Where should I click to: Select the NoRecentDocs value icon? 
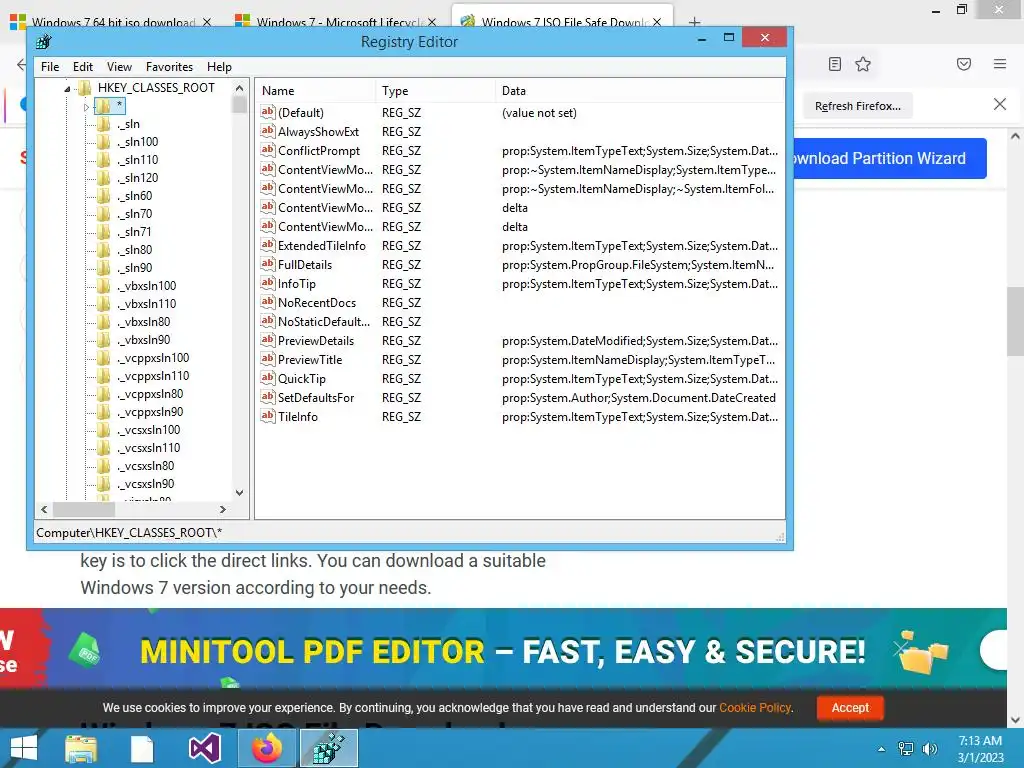267,302
